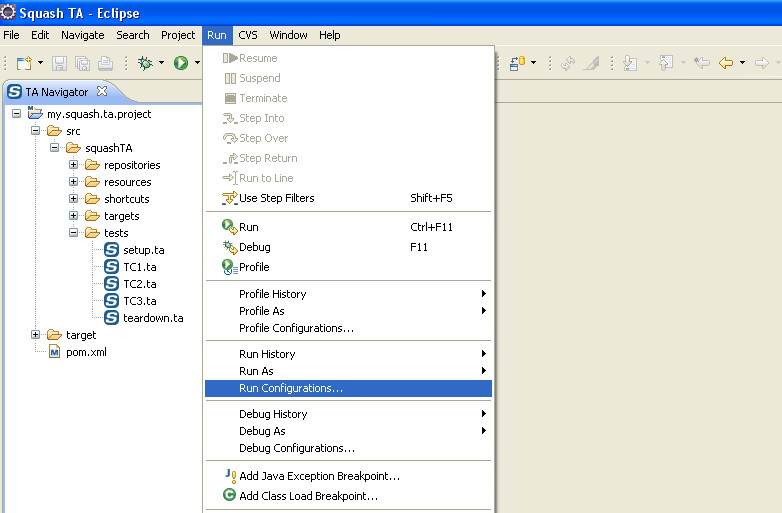Image resolution: width=782 pixels, height=513 pixels.
Task: Select the TC1.ta file icon
Action: [111, 267]
